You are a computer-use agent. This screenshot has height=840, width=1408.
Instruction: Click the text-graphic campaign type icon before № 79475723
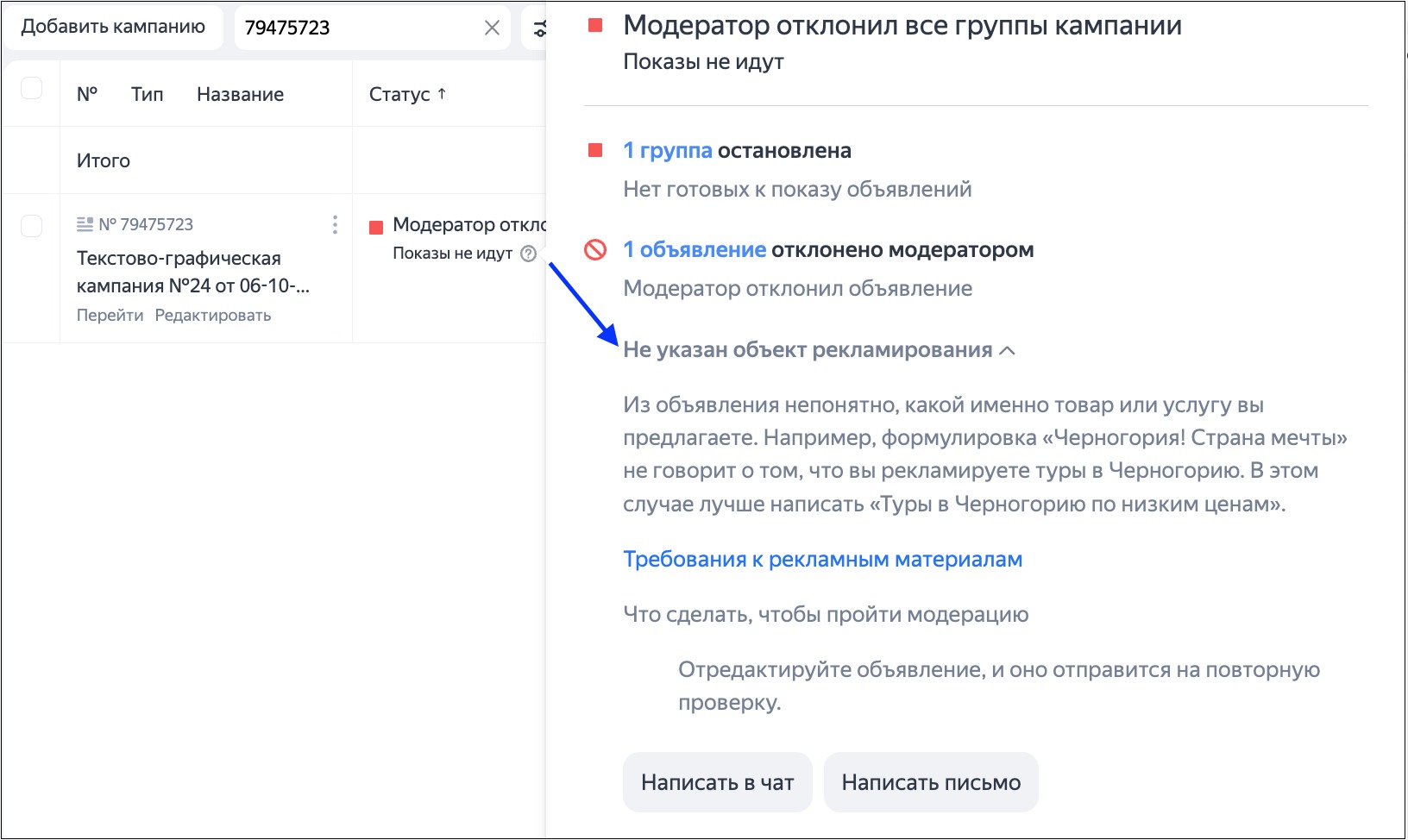[x=85, y=224]
